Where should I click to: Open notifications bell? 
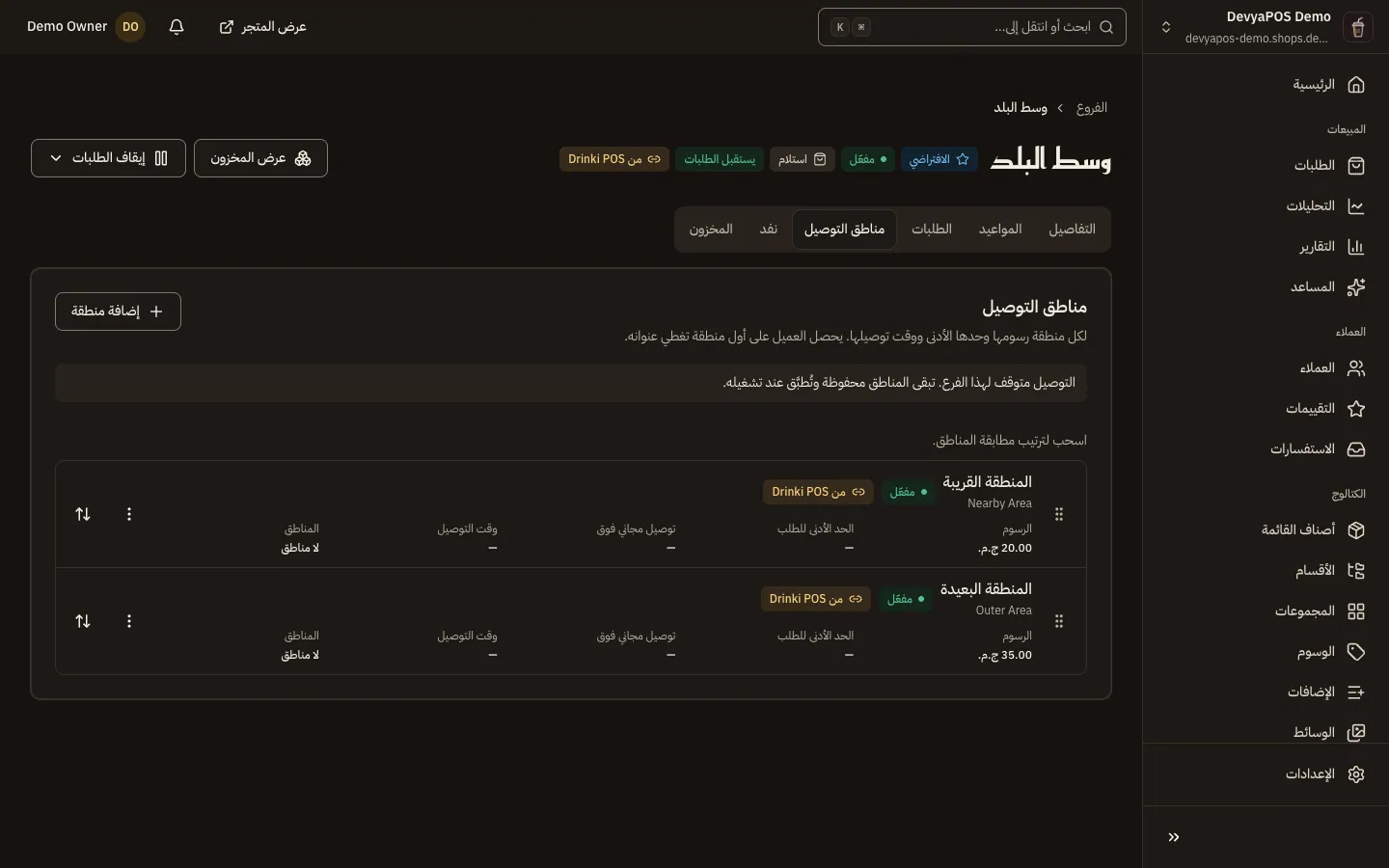pyautogui.click(x=177, y=27)
